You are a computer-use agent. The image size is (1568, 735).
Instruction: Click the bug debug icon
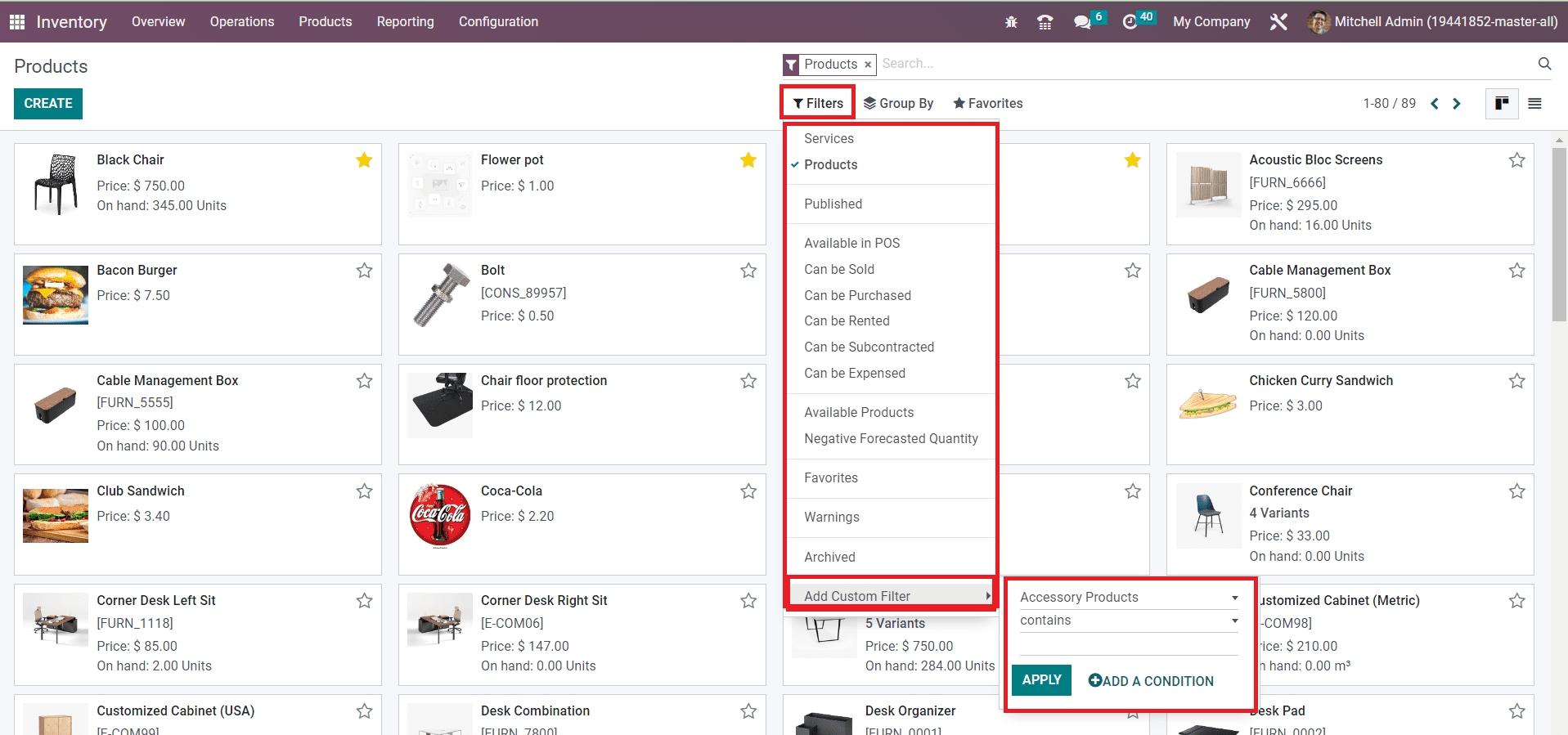point(1011,22)
